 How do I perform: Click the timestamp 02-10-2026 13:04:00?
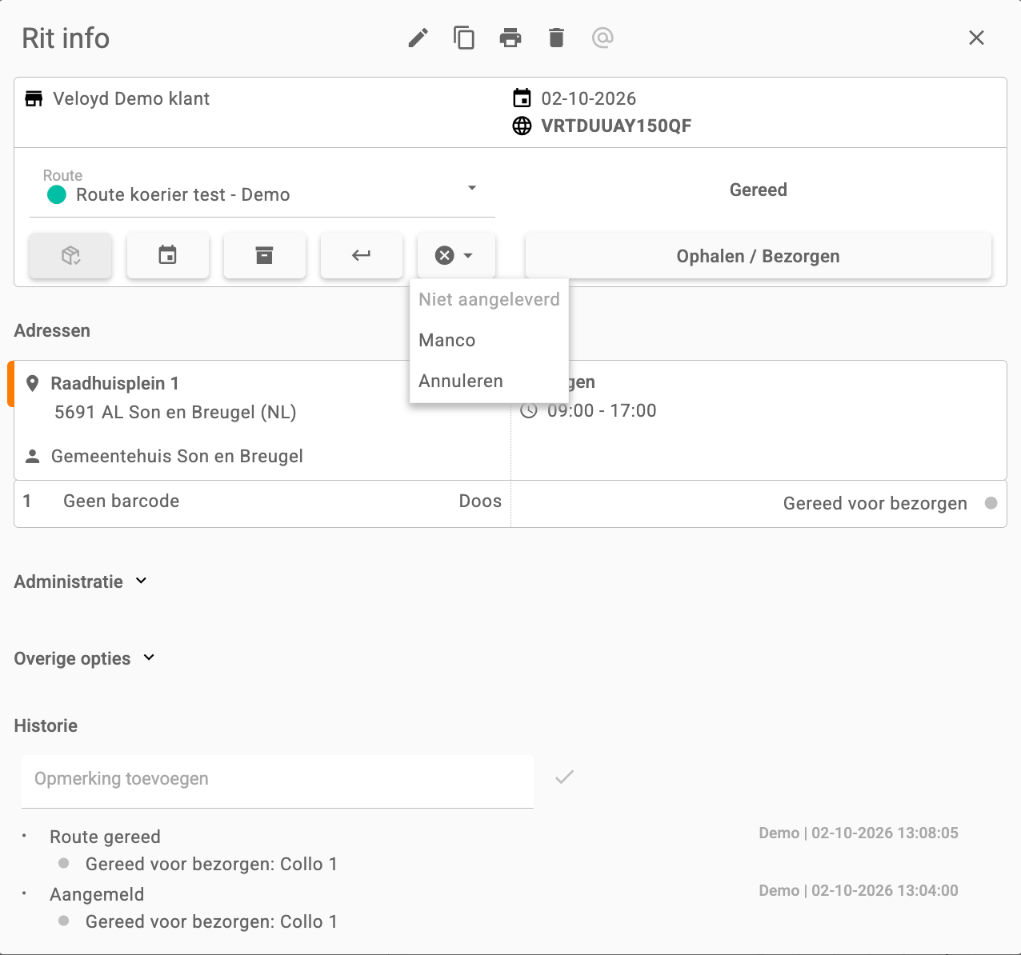coord(884,891)
